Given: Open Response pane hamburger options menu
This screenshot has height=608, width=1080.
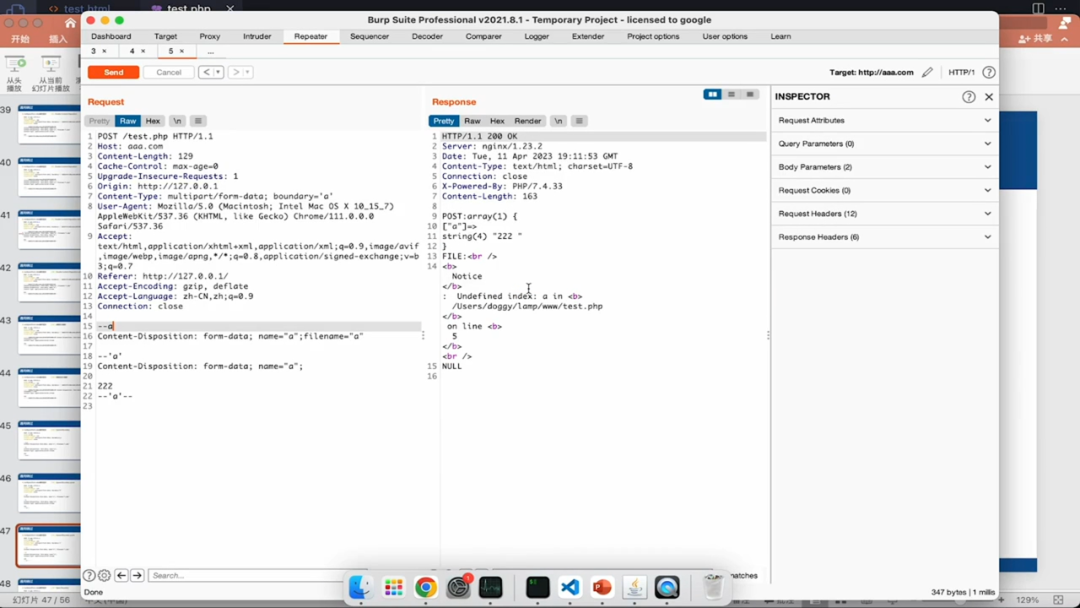Looking at the screenshot, I should pos(579,121).
